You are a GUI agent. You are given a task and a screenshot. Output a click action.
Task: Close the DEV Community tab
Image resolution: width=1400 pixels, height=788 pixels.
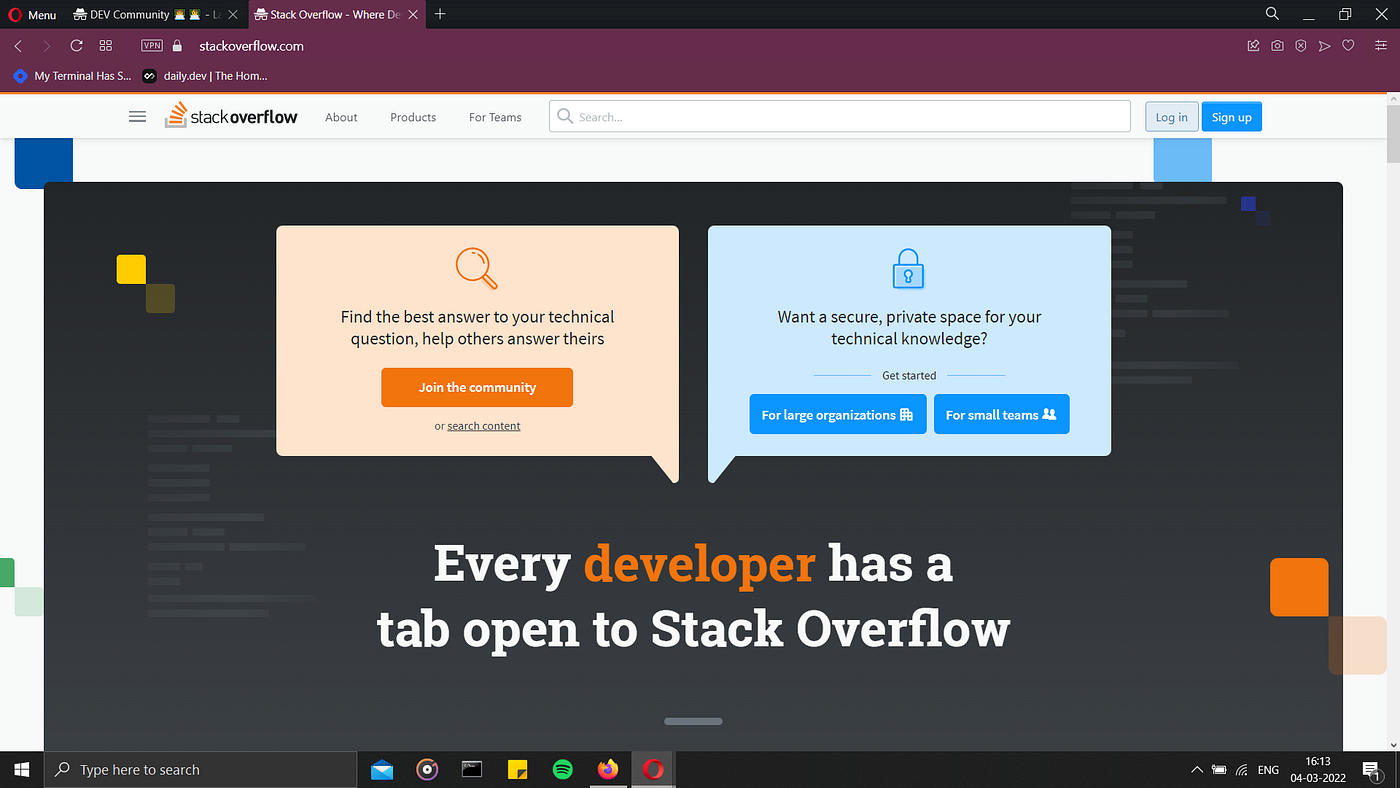coord(232,15)
